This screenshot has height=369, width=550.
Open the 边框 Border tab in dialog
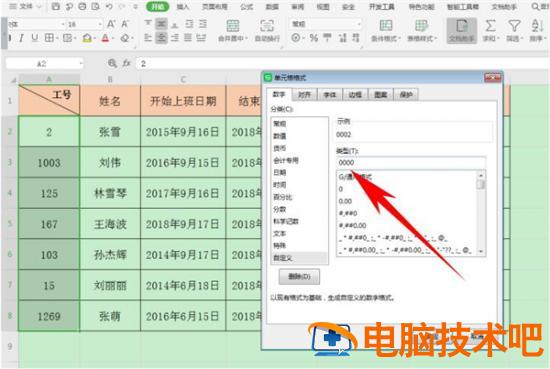pyautogui.click(x=355, y=94)
